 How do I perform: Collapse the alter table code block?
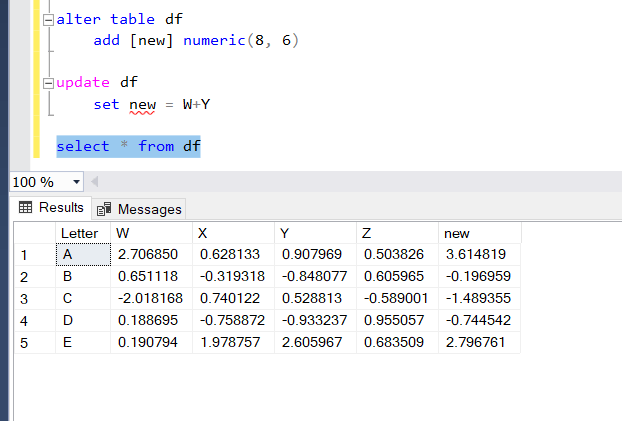tap(49, 19)
